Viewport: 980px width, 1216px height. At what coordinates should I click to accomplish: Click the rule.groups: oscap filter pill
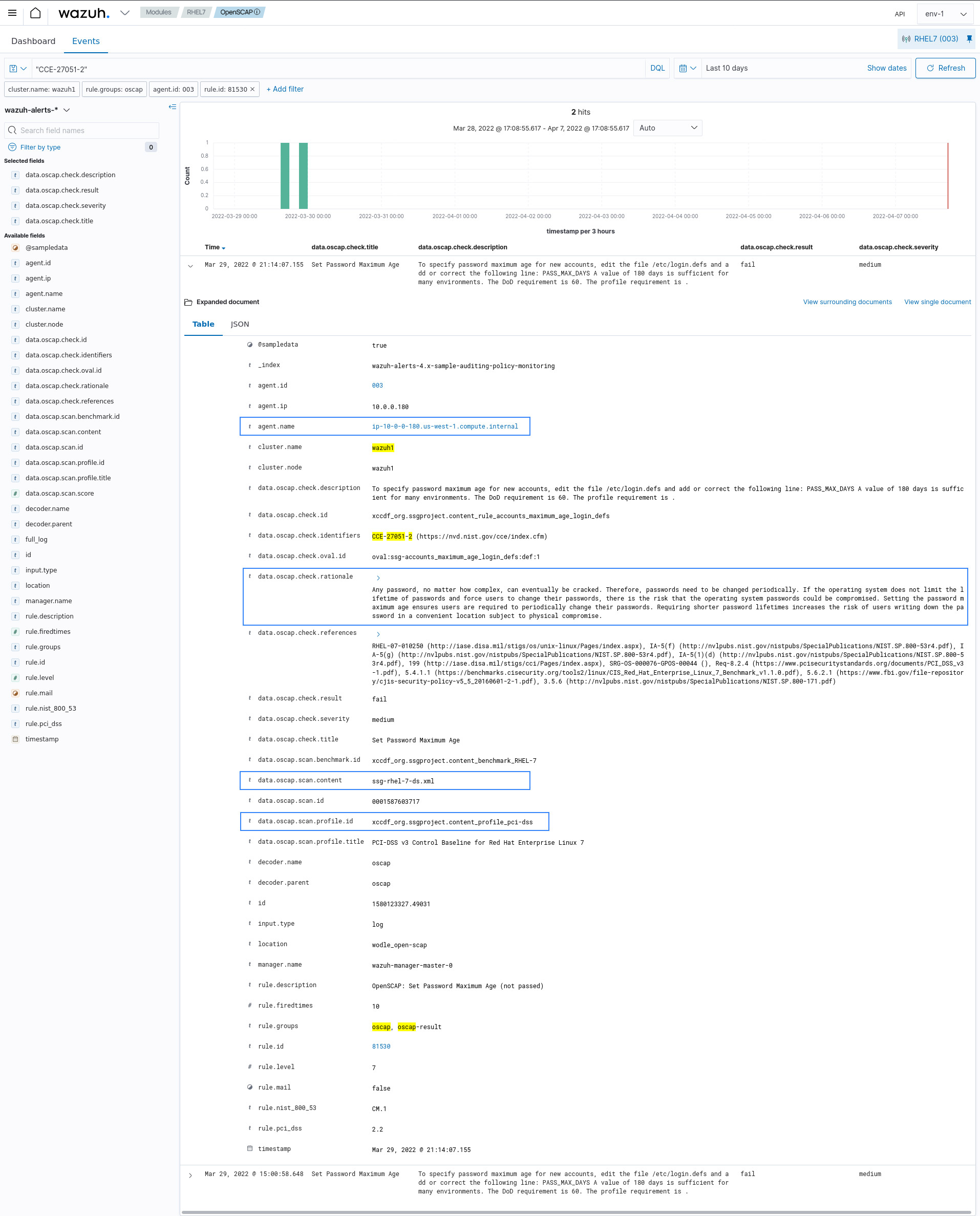114,89
